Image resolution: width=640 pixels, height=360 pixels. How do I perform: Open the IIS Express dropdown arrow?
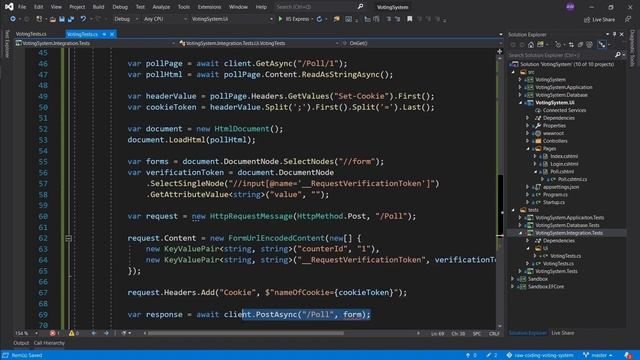(312, 19)
